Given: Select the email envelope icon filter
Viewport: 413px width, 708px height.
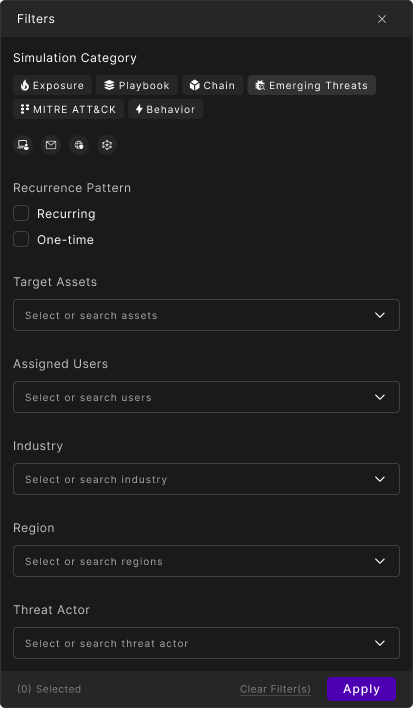Looking at the screenshot, I should pyautogui.click(x=51, y=145).
